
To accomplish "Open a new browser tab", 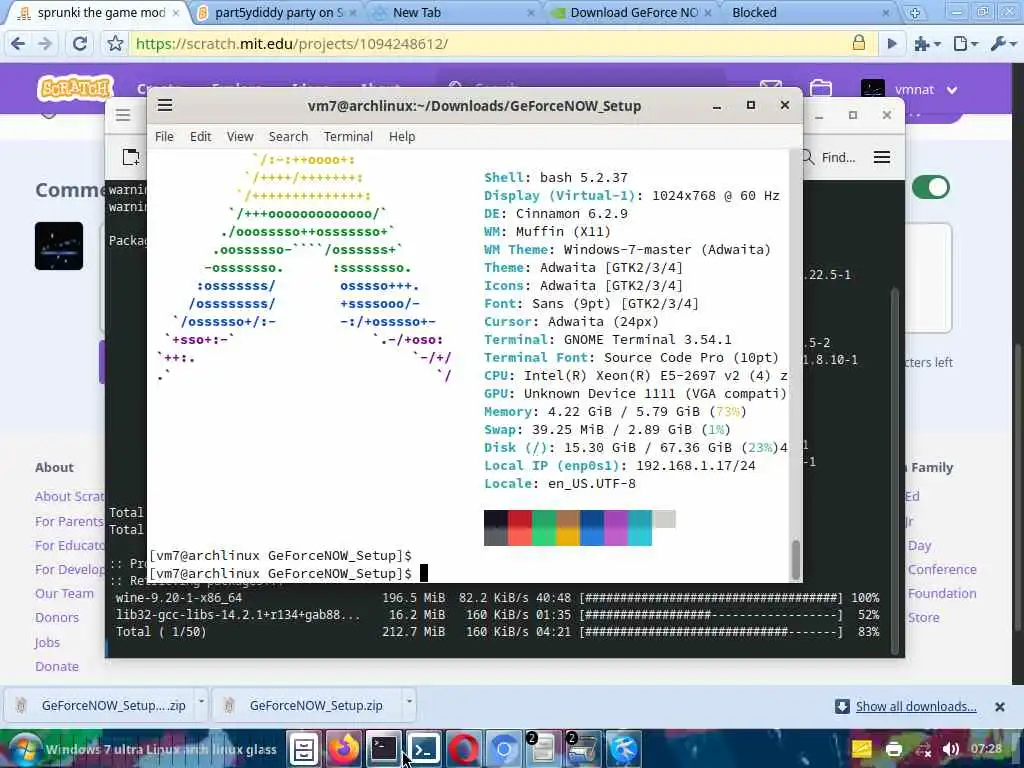I will click(914, 12).
